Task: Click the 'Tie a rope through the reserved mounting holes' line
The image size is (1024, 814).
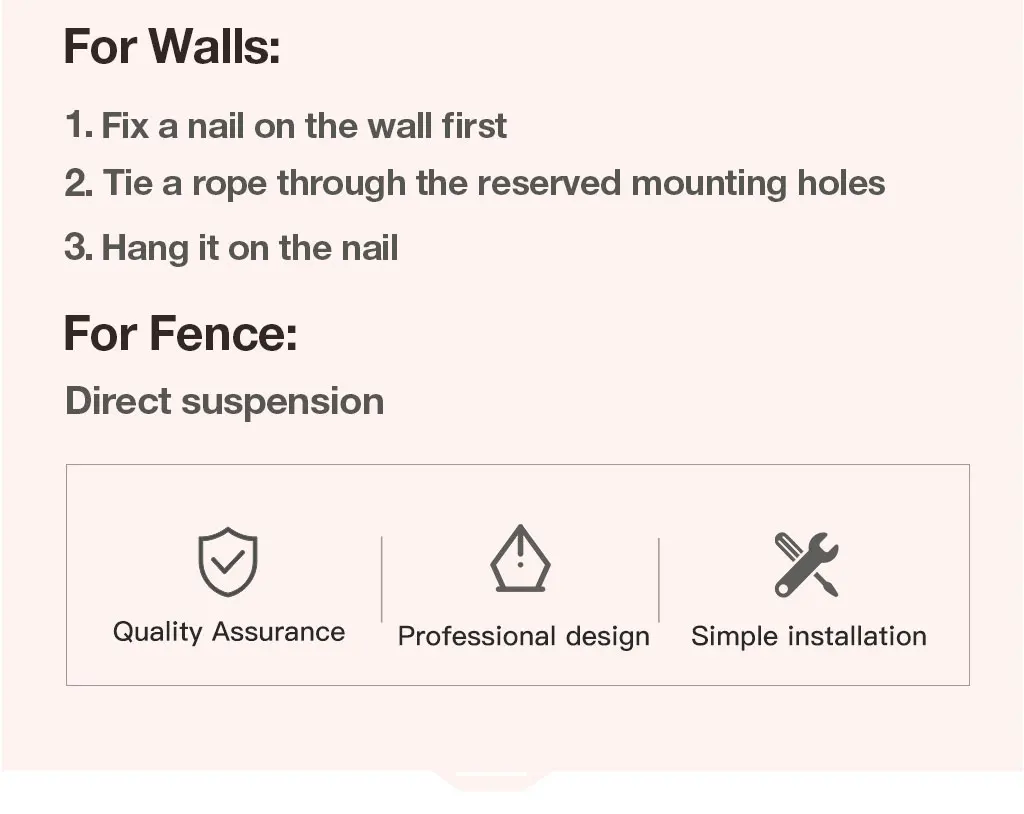Action: [494, 184]
